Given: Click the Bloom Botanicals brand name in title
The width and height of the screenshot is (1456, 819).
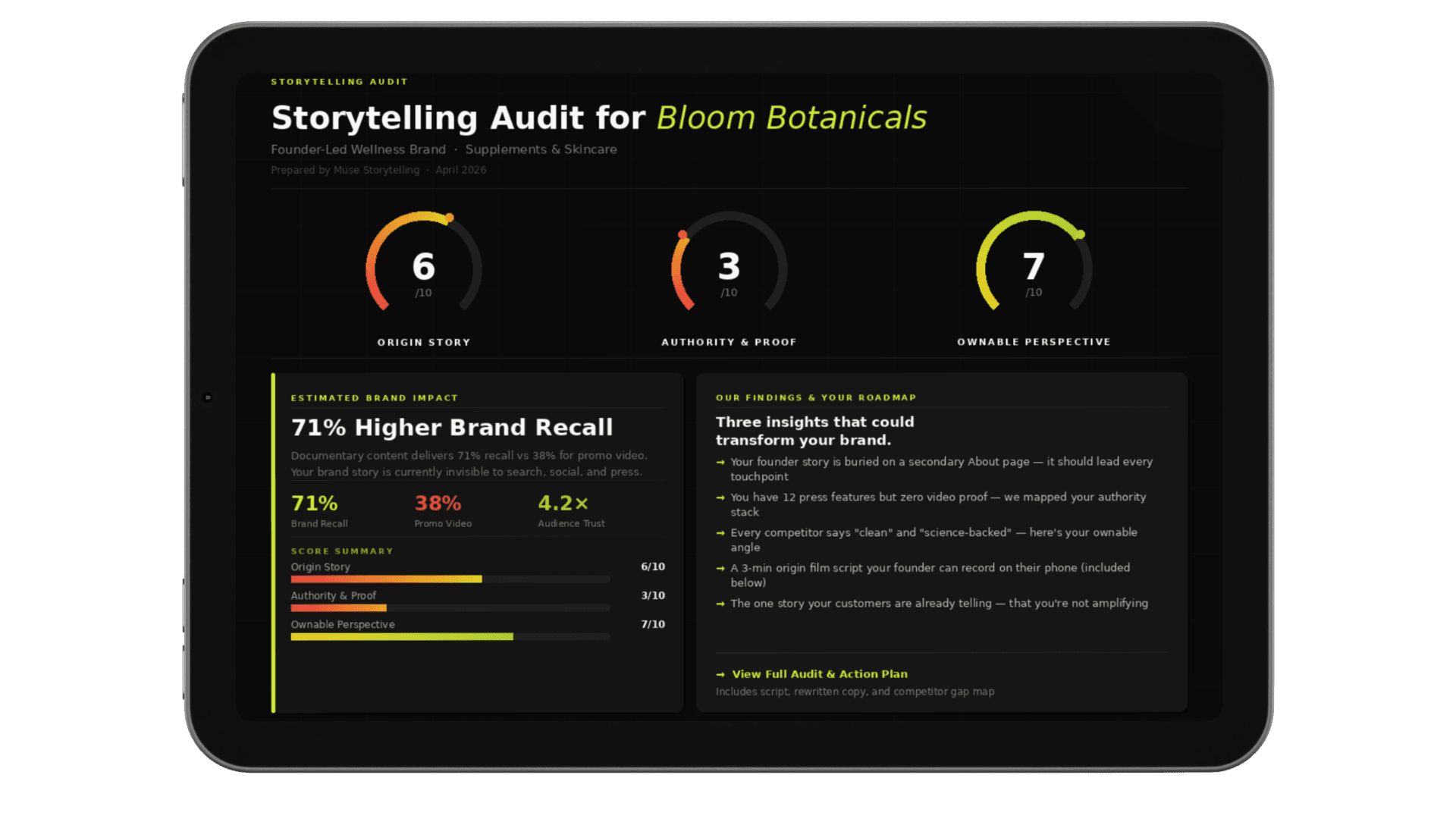Looking at the screenshot, I should click(791, 118).
